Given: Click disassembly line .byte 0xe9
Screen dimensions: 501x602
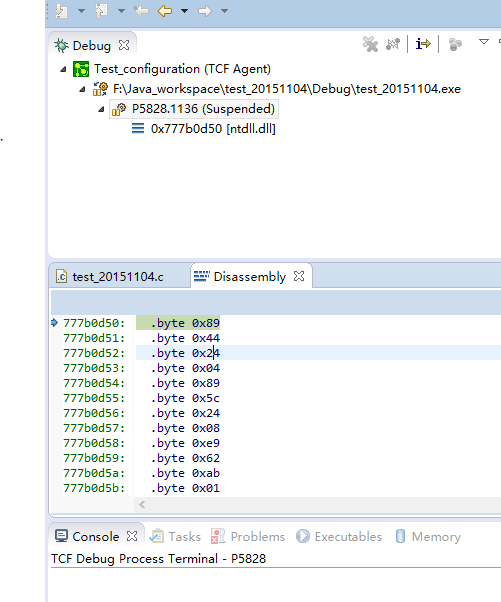Looking at the screenshot, I should 185,443.
